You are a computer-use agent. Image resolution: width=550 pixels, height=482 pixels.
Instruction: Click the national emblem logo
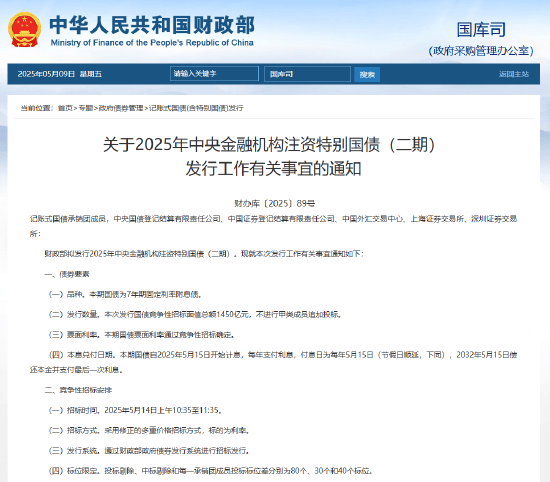coord(25,30)
